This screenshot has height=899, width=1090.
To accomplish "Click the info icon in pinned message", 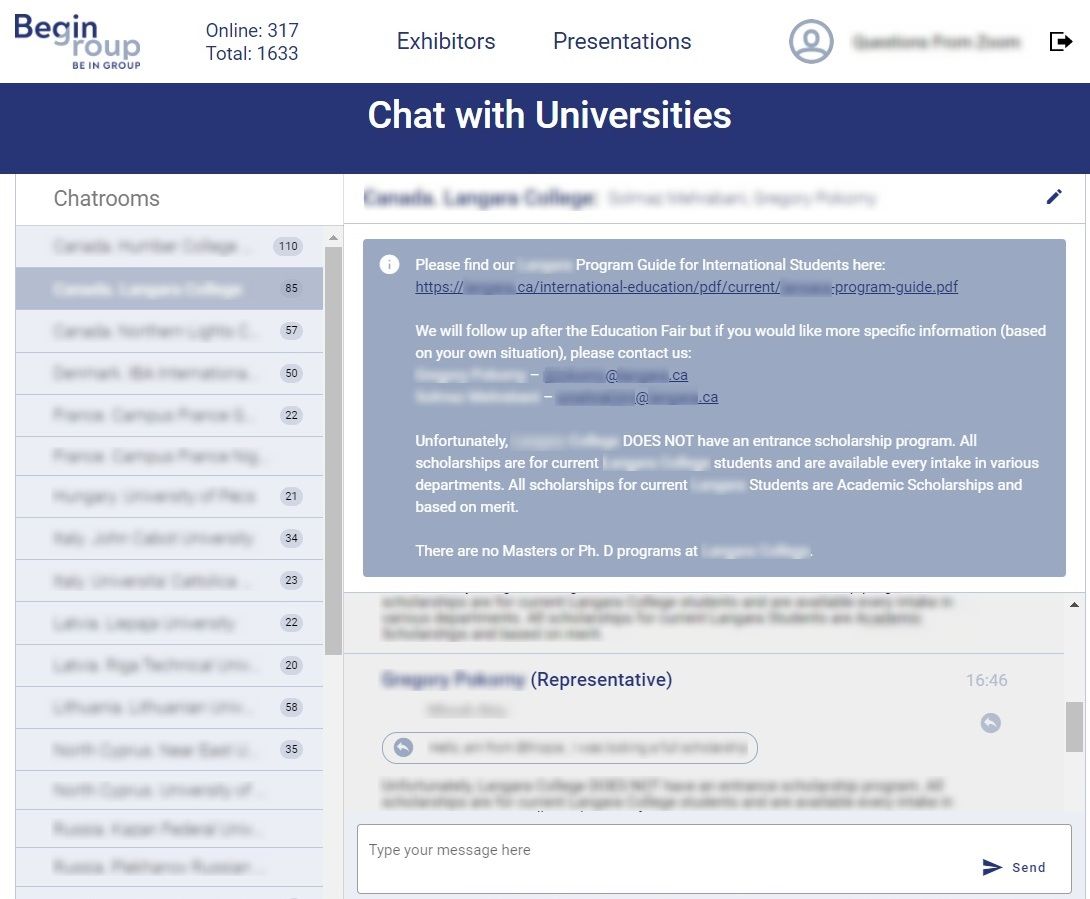I will [x=390, y=265].
